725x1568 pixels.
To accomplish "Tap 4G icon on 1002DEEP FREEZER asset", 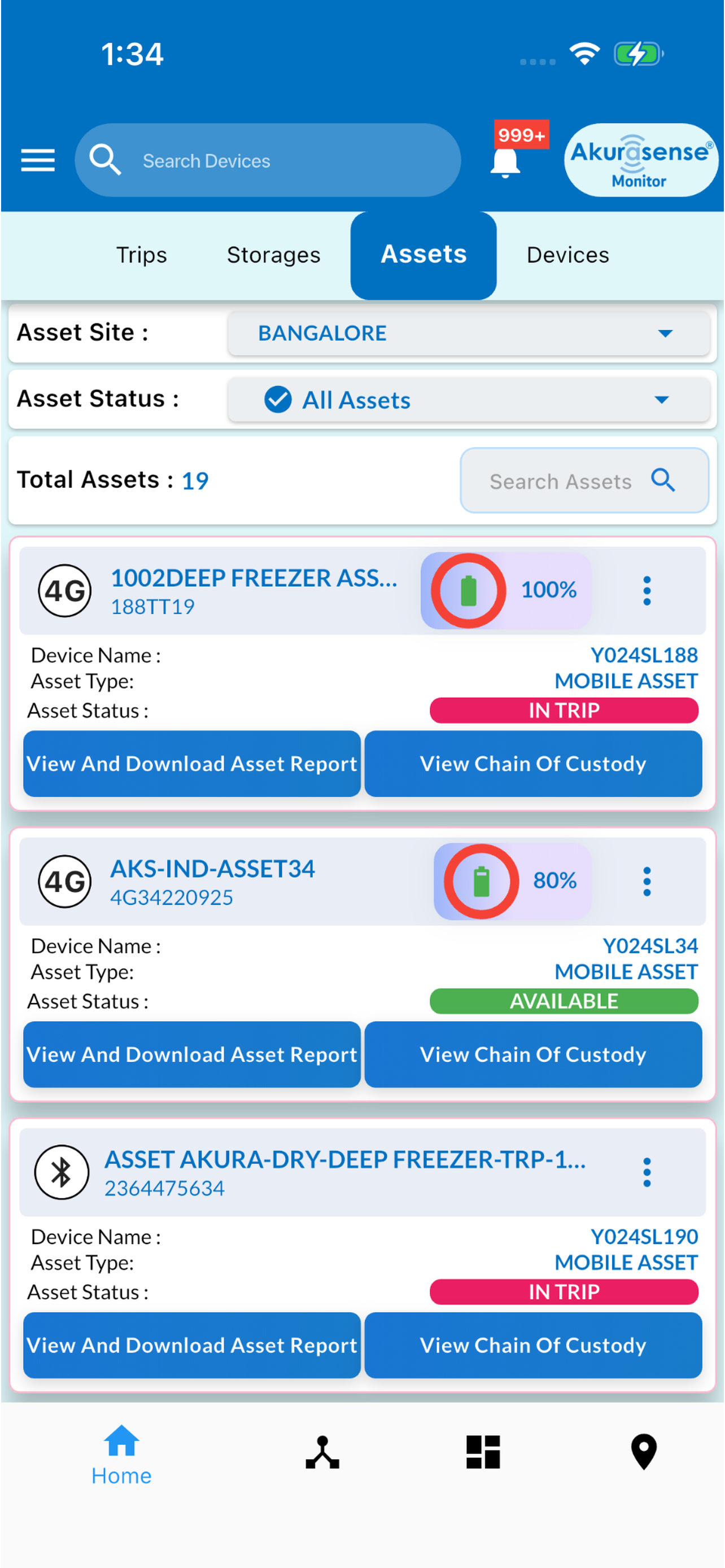I will (64, 590).
